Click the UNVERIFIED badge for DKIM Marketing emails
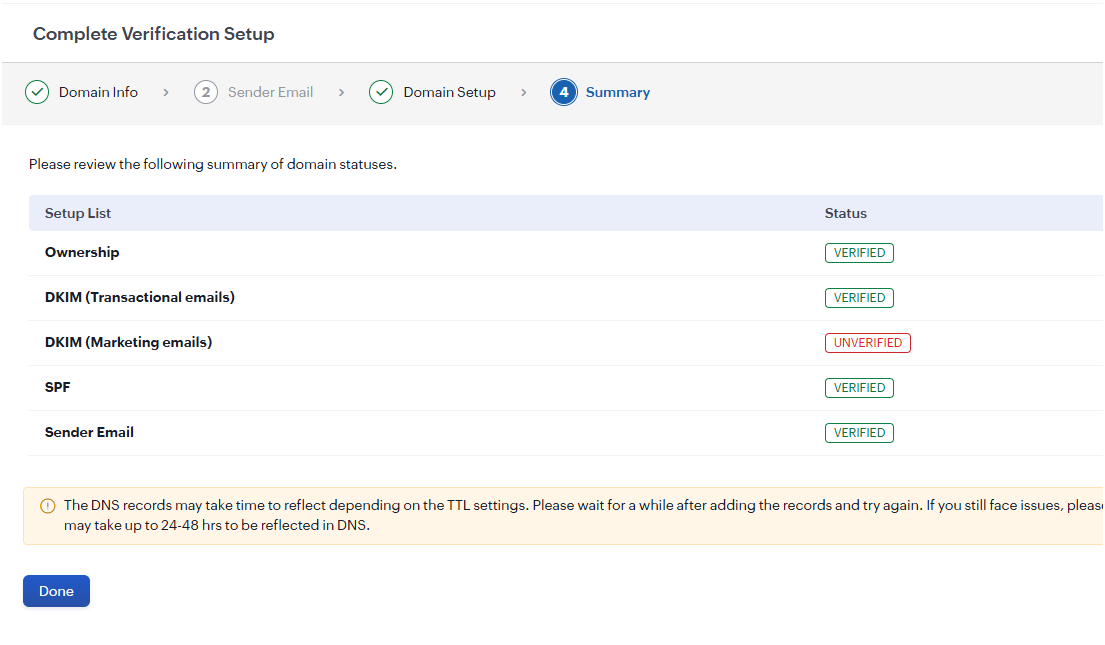1105x645 pixels. (x=867, y=343)
